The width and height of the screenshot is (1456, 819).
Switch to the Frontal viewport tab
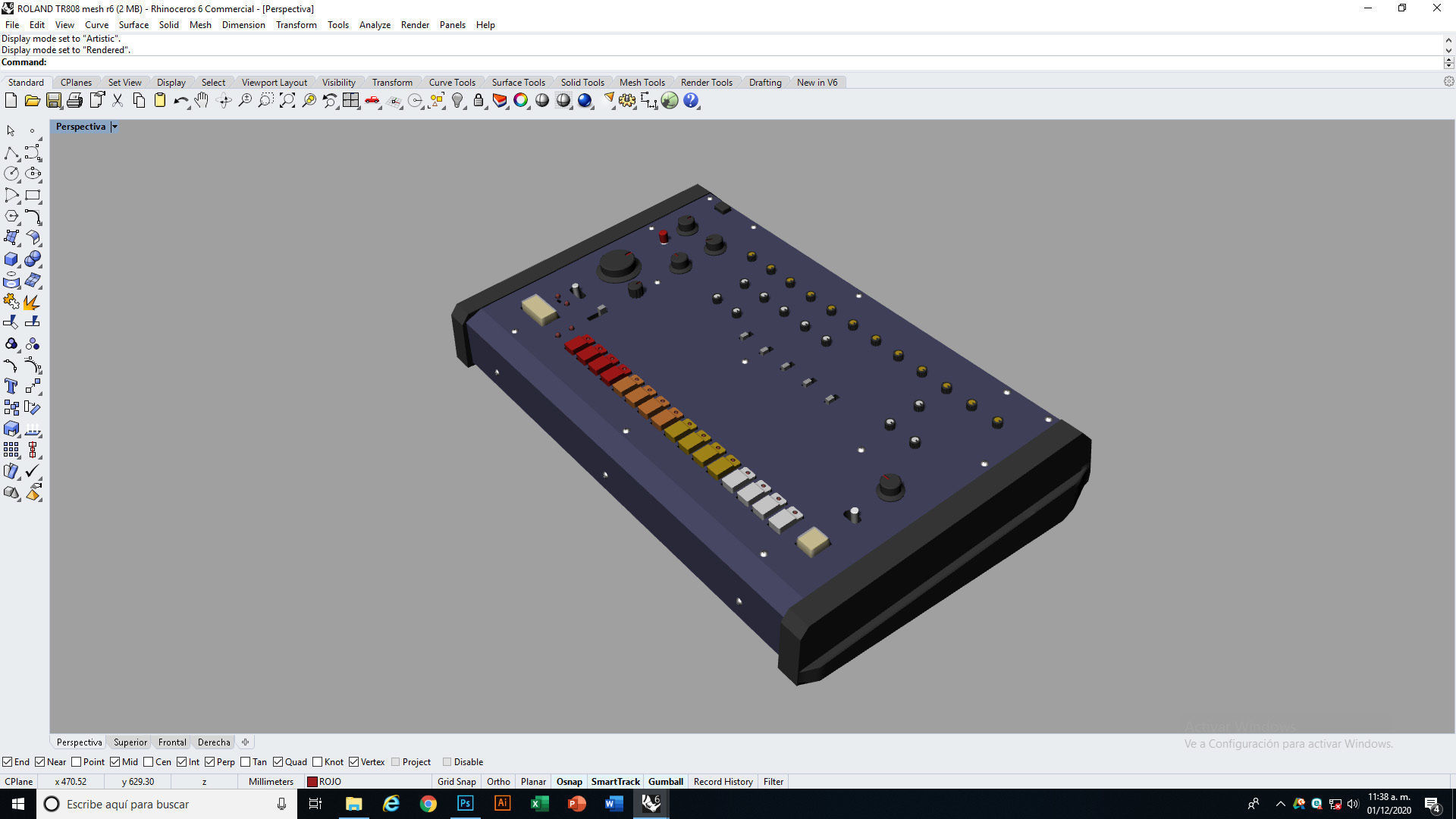[172, 742]
